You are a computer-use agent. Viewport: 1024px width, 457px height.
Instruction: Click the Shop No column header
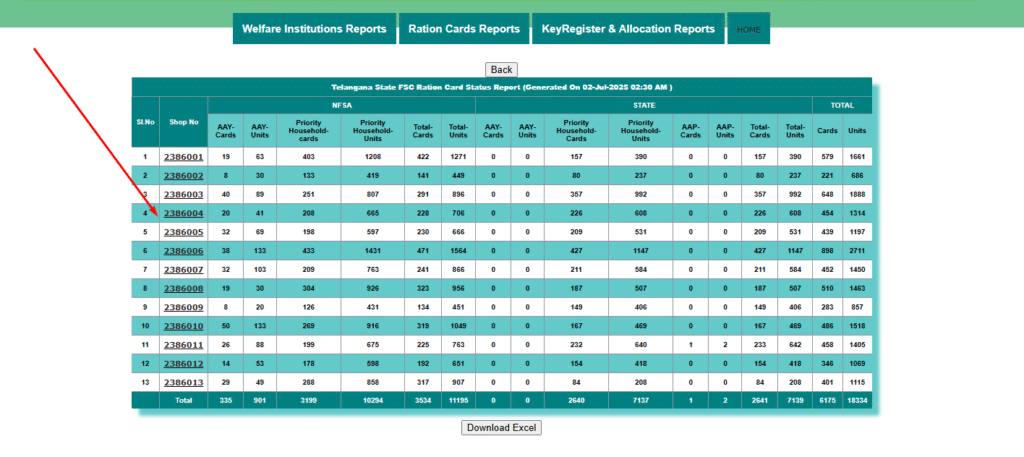tap(184, 122)
